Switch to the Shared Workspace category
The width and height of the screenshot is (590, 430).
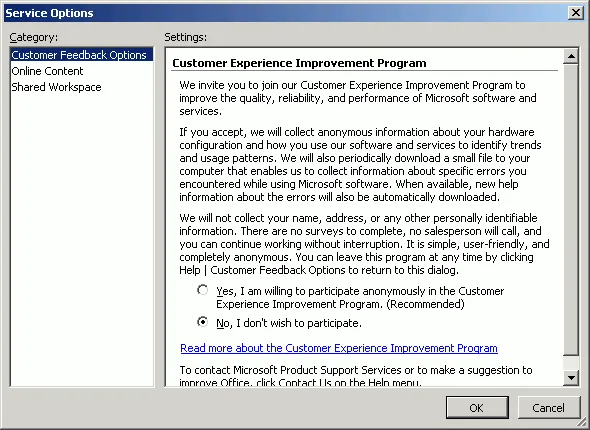[56, 87]
